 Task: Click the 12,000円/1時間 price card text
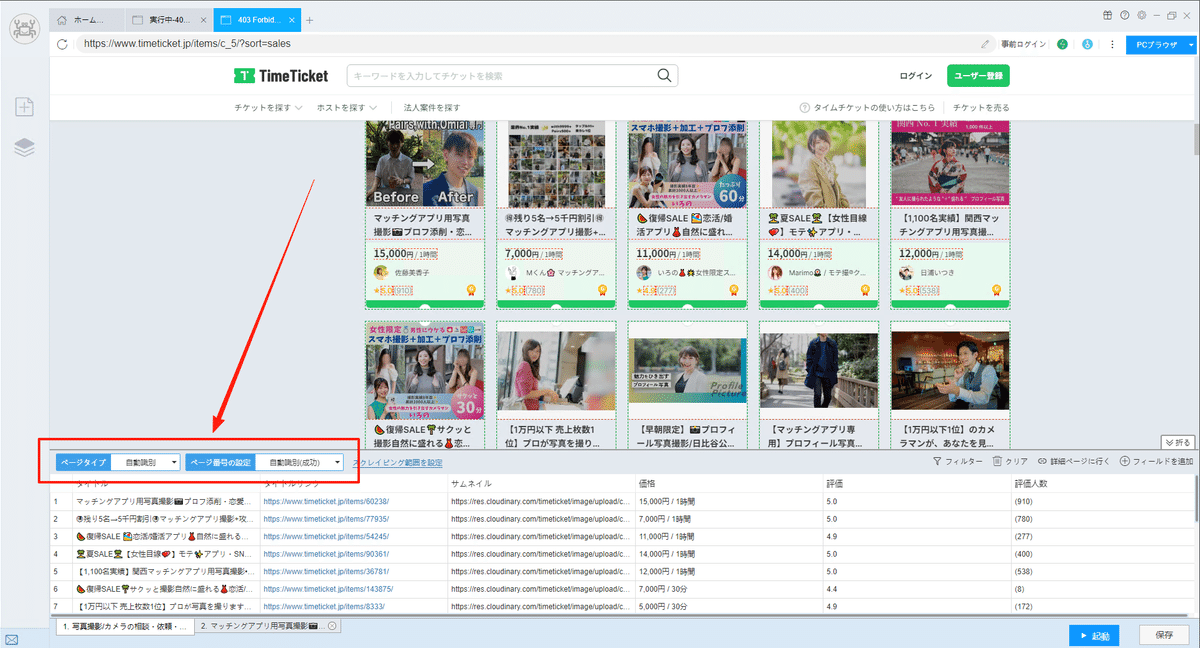coord(931,254)
